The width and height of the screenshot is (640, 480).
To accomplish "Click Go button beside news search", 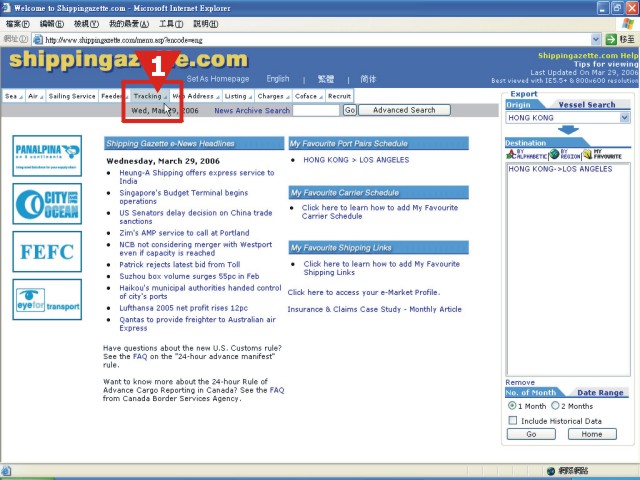I will tap(350, 110).
